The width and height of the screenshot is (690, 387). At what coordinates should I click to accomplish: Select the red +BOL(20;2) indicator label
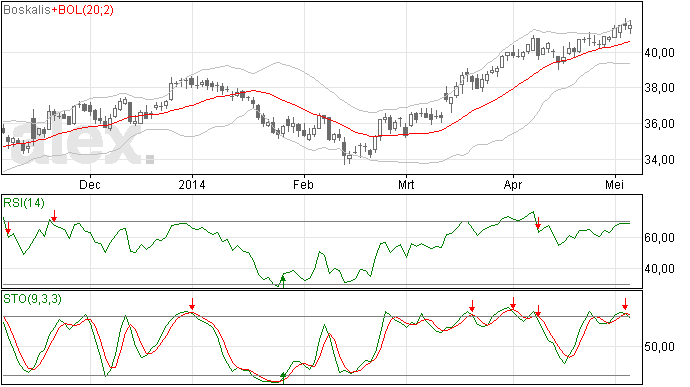82,10
